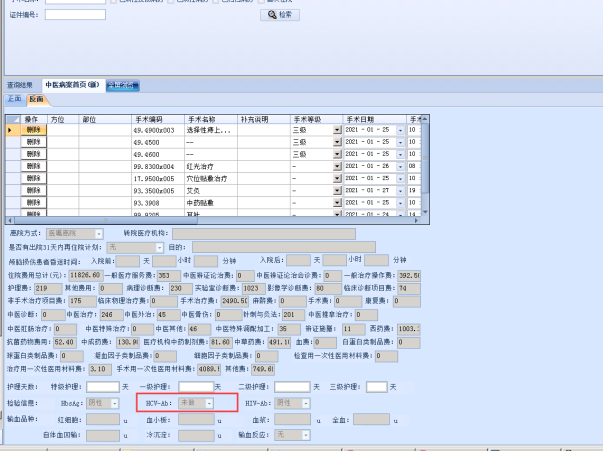Open the 离院方式 dropdown

click(x=99, y=234)
